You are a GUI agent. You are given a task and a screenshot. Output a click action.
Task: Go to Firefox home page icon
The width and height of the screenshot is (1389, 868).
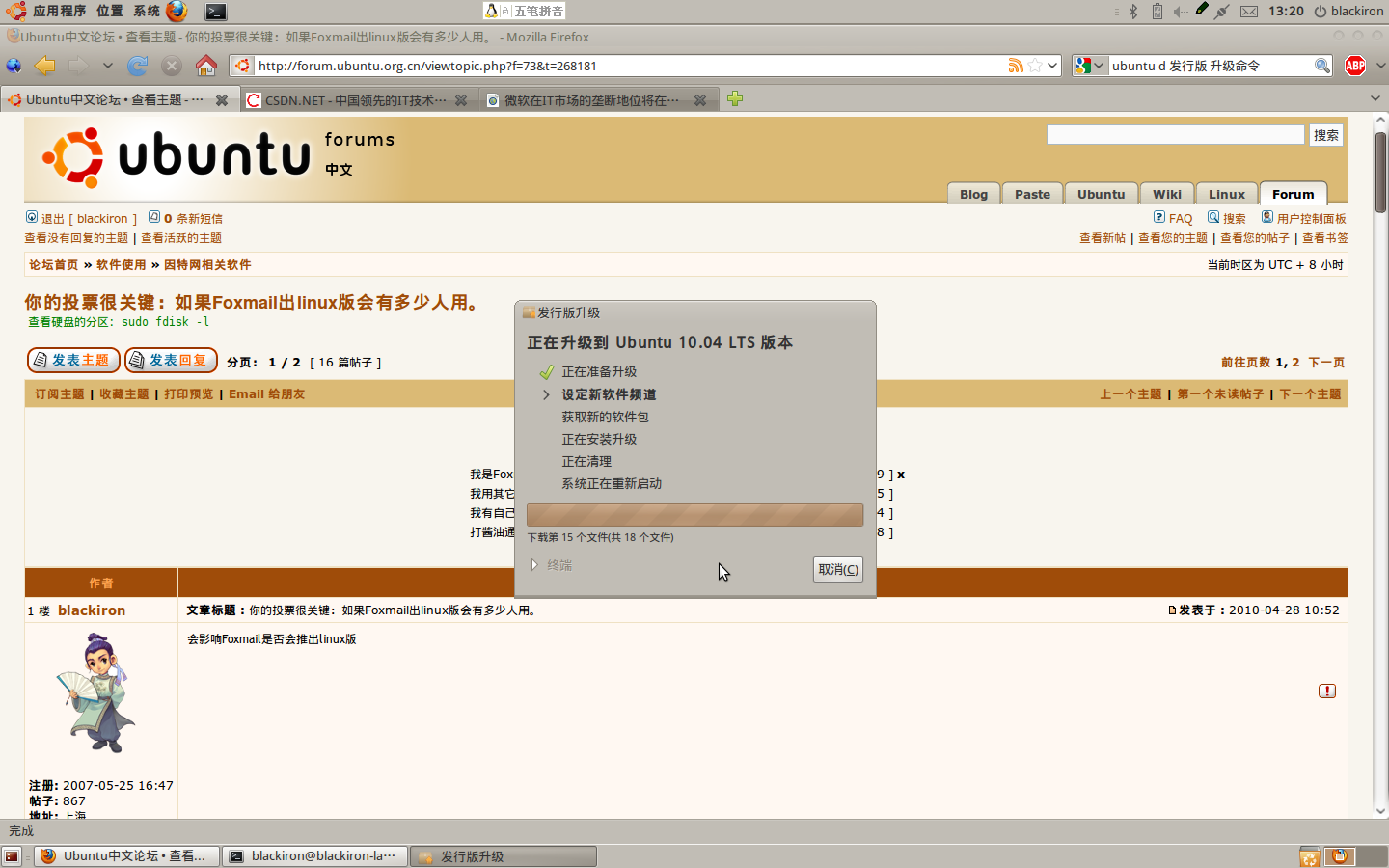coord(205,66)
